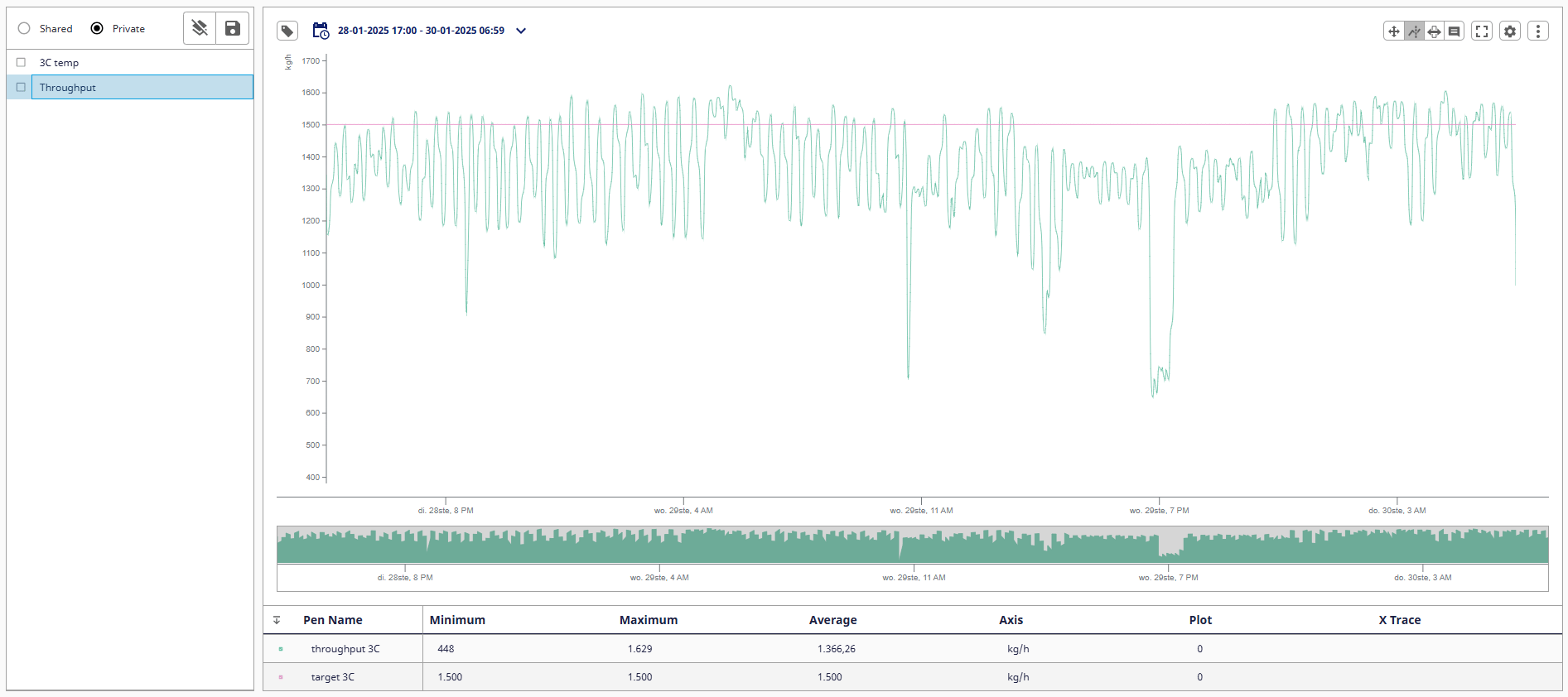
Task: Collapse the pen table with arrow icon
Action: click(277, 620)
